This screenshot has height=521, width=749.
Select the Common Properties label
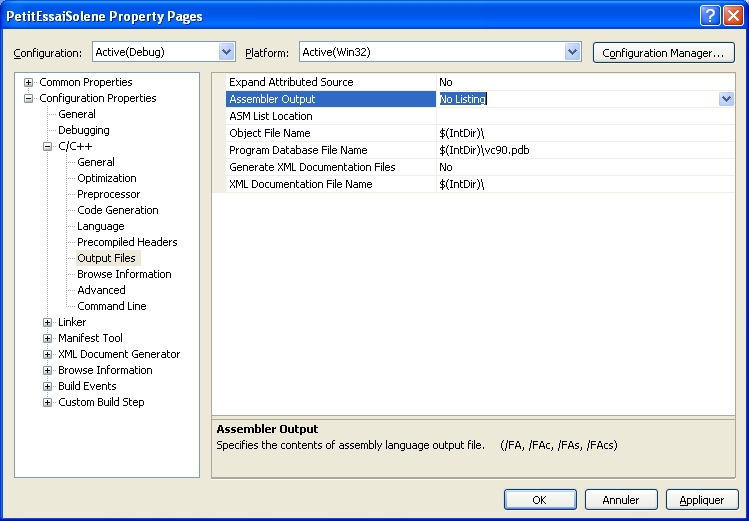pyautogui.click(x=86, y=82)
